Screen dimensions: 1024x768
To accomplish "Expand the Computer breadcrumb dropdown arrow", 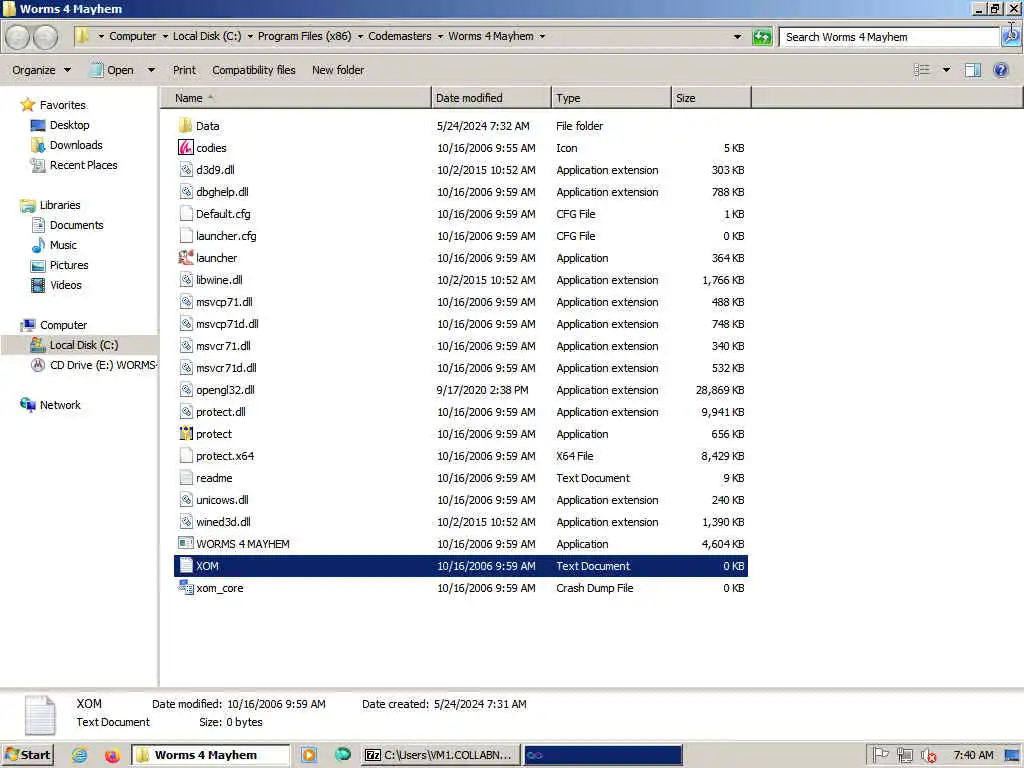I will pyautogui.click(x=165, y=37).
